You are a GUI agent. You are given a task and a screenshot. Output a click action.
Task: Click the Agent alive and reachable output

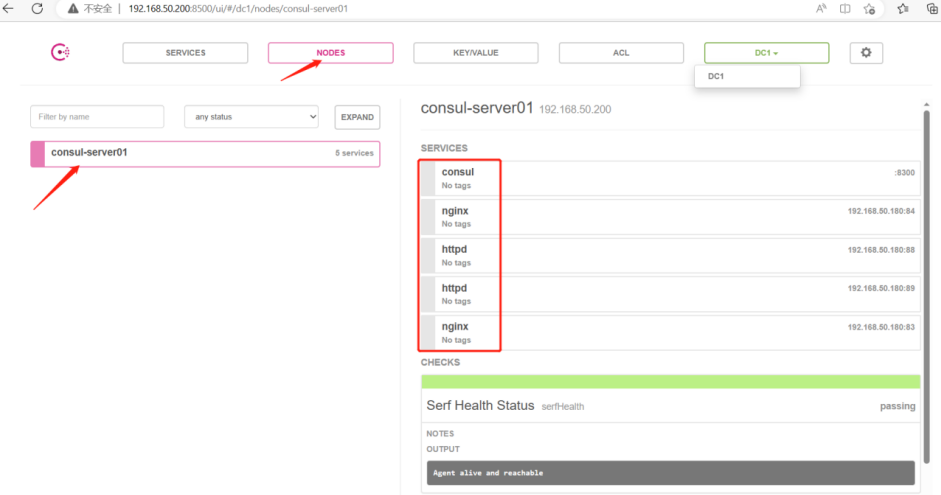coord(670,473)
